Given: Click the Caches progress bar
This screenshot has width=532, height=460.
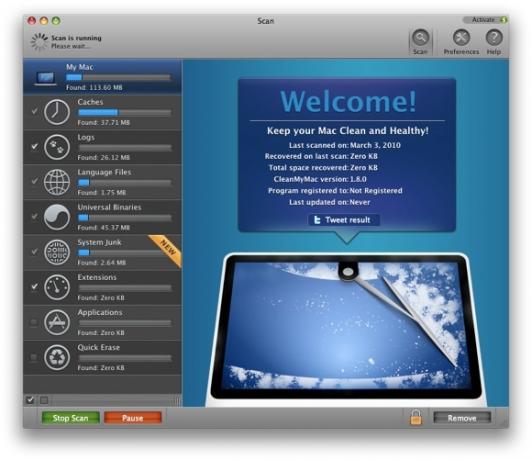Looking at the screenshot, I should [125, 112].
